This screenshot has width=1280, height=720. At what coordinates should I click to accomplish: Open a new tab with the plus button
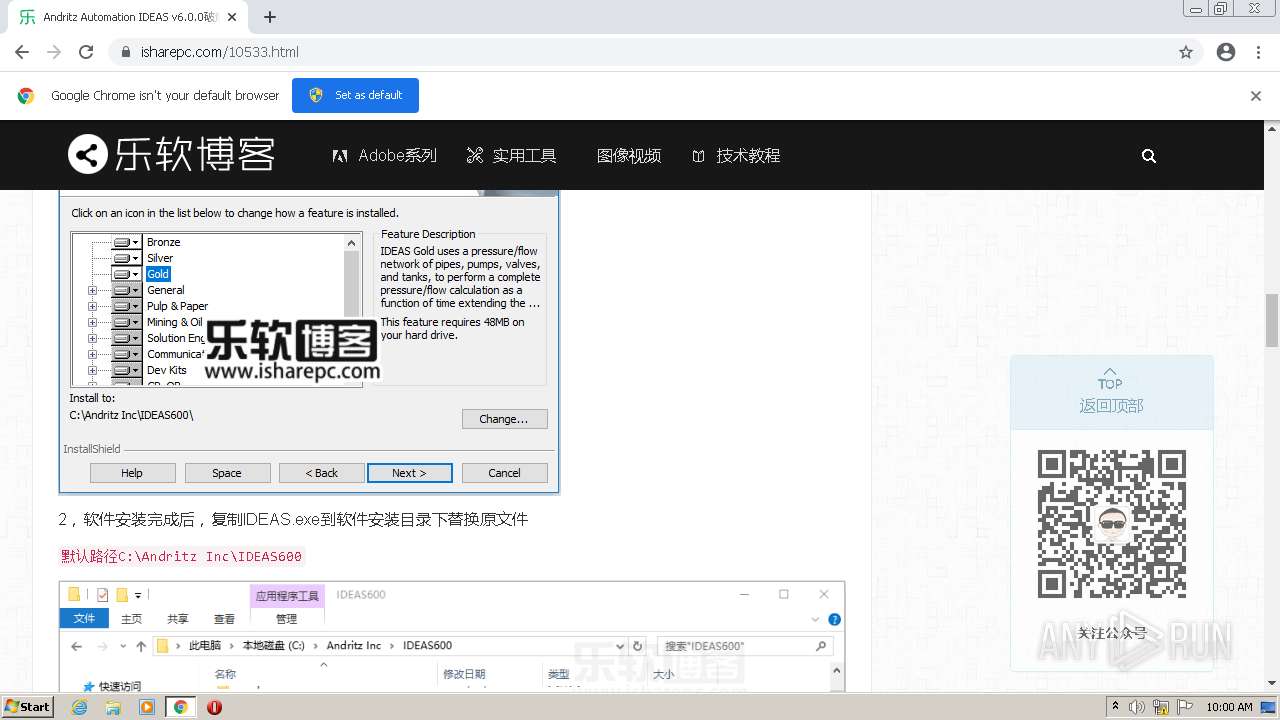(x=270, y=17)
